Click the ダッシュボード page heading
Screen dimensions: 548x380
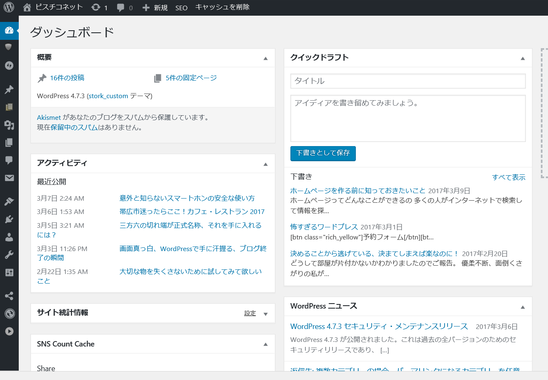point(72,32)
